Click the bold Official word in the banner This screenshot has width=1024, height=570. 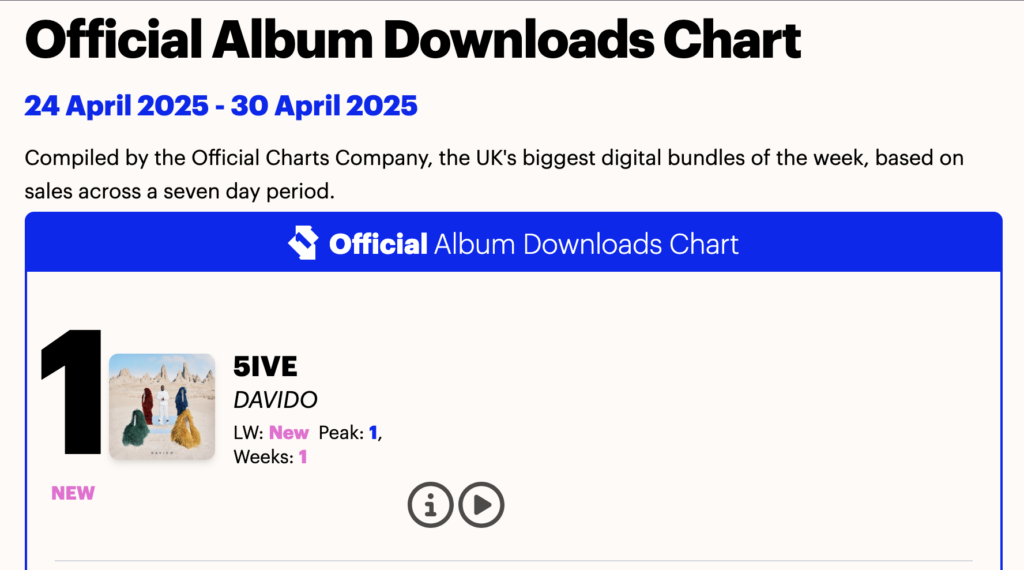378,243
